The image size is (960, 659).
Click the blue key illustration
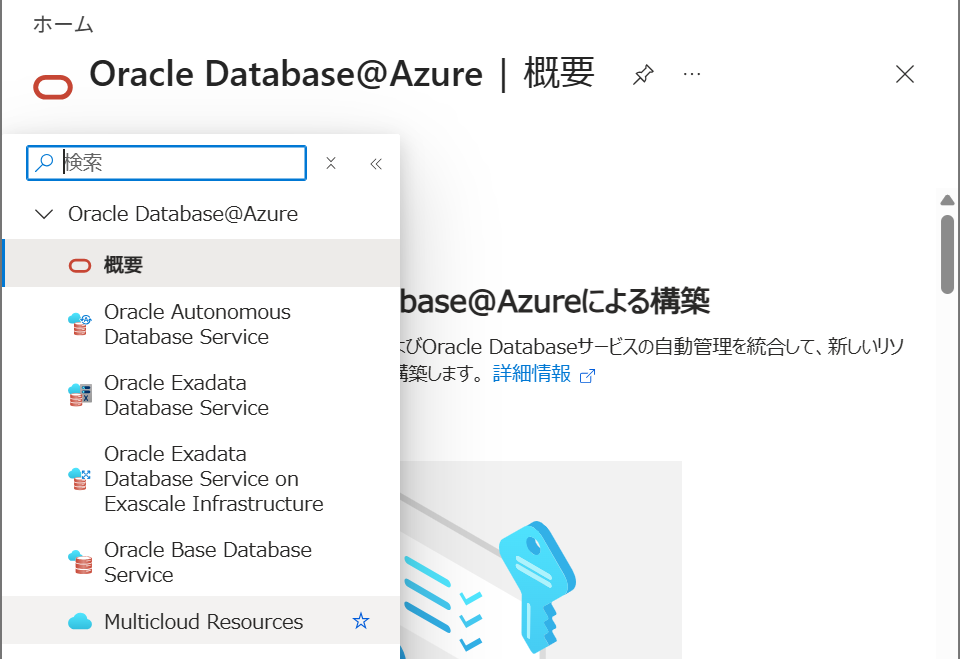coord(538,586)
